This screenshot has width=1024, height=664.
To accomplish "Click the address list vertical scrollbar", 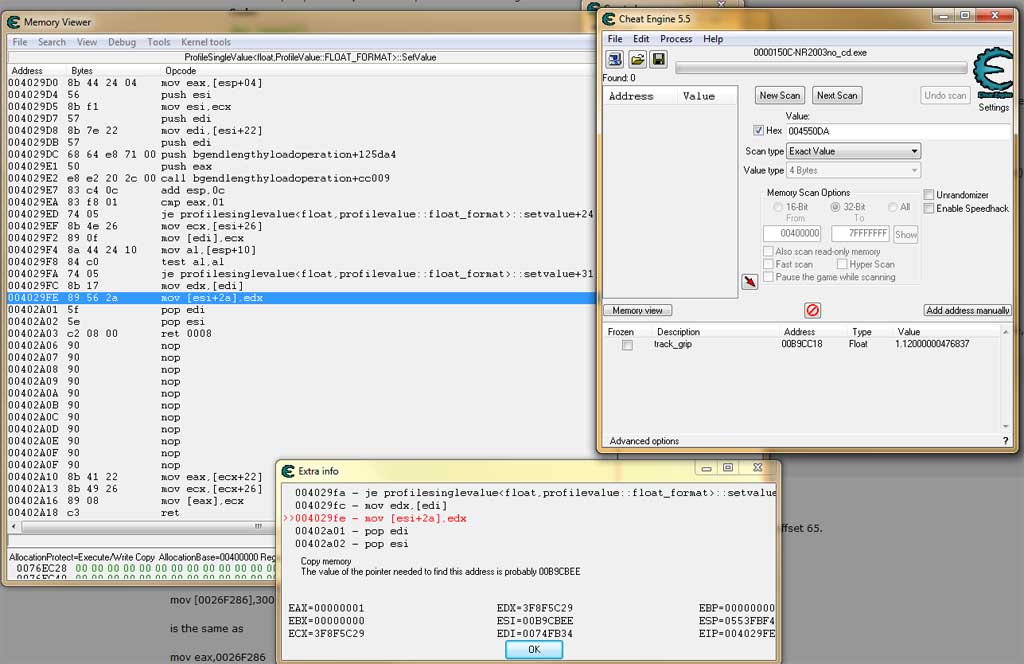I will point(1006,379).
